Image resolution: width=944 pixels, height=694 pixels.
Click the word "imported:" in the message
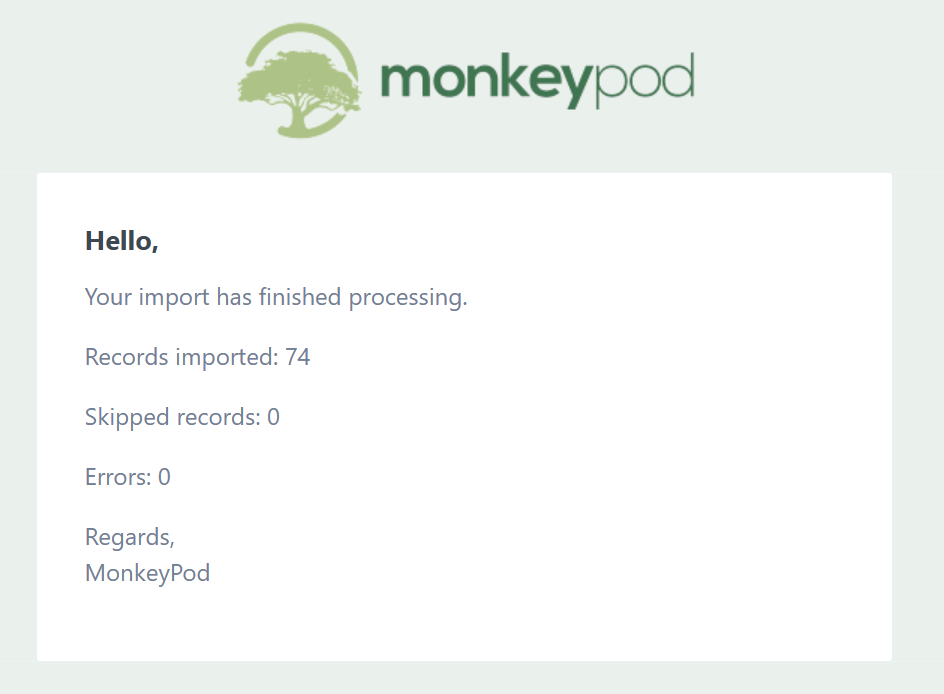pos(226,358)
